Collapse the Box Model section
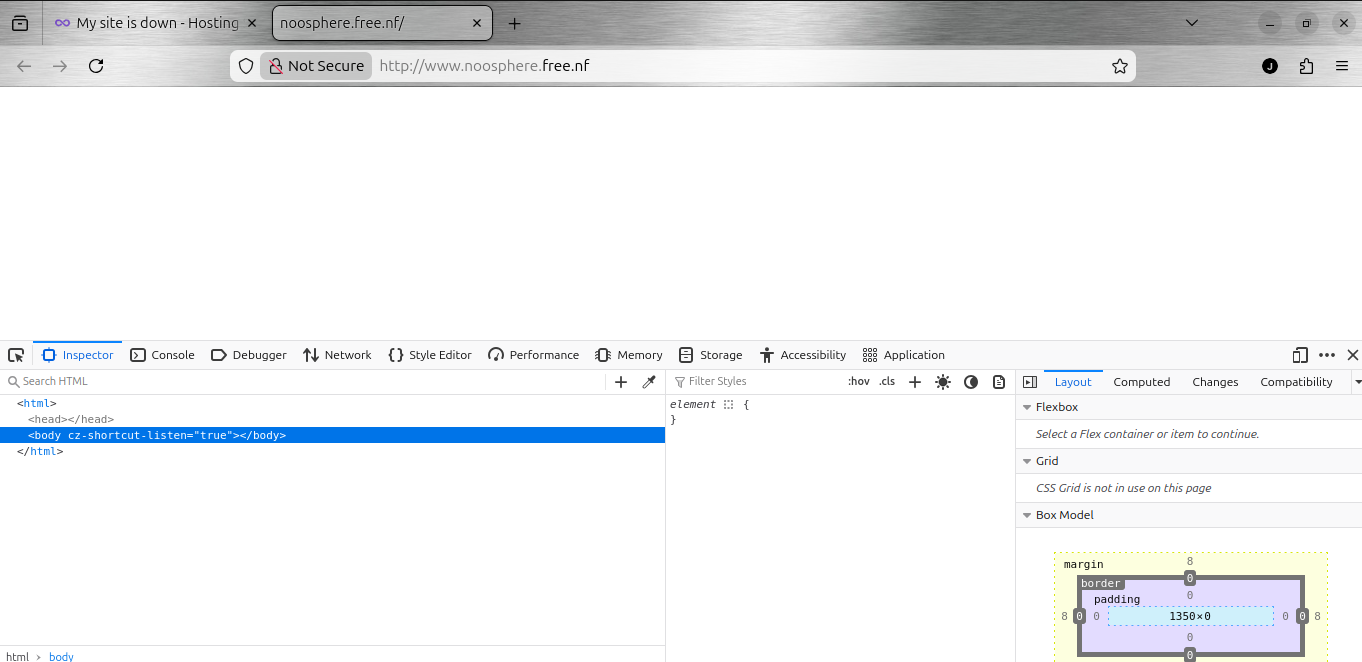This screenshot has height=662, width=1362. 1027,515
